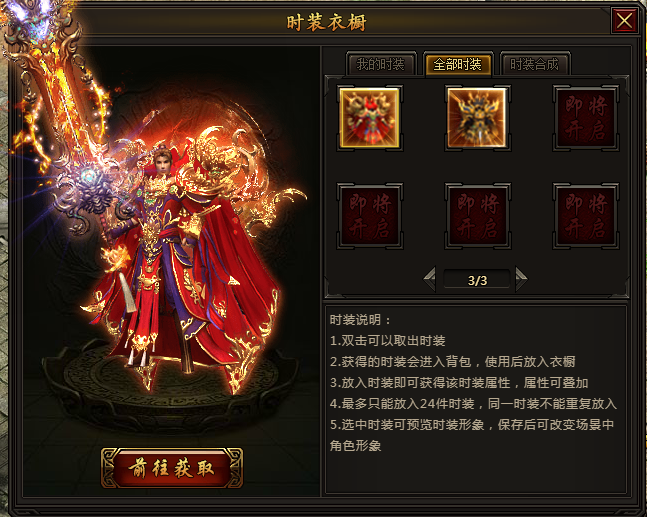Click the 时装说明 heading text
This screenshot has width=647, height=517.
pyautogui.click(x=359, y=319)
